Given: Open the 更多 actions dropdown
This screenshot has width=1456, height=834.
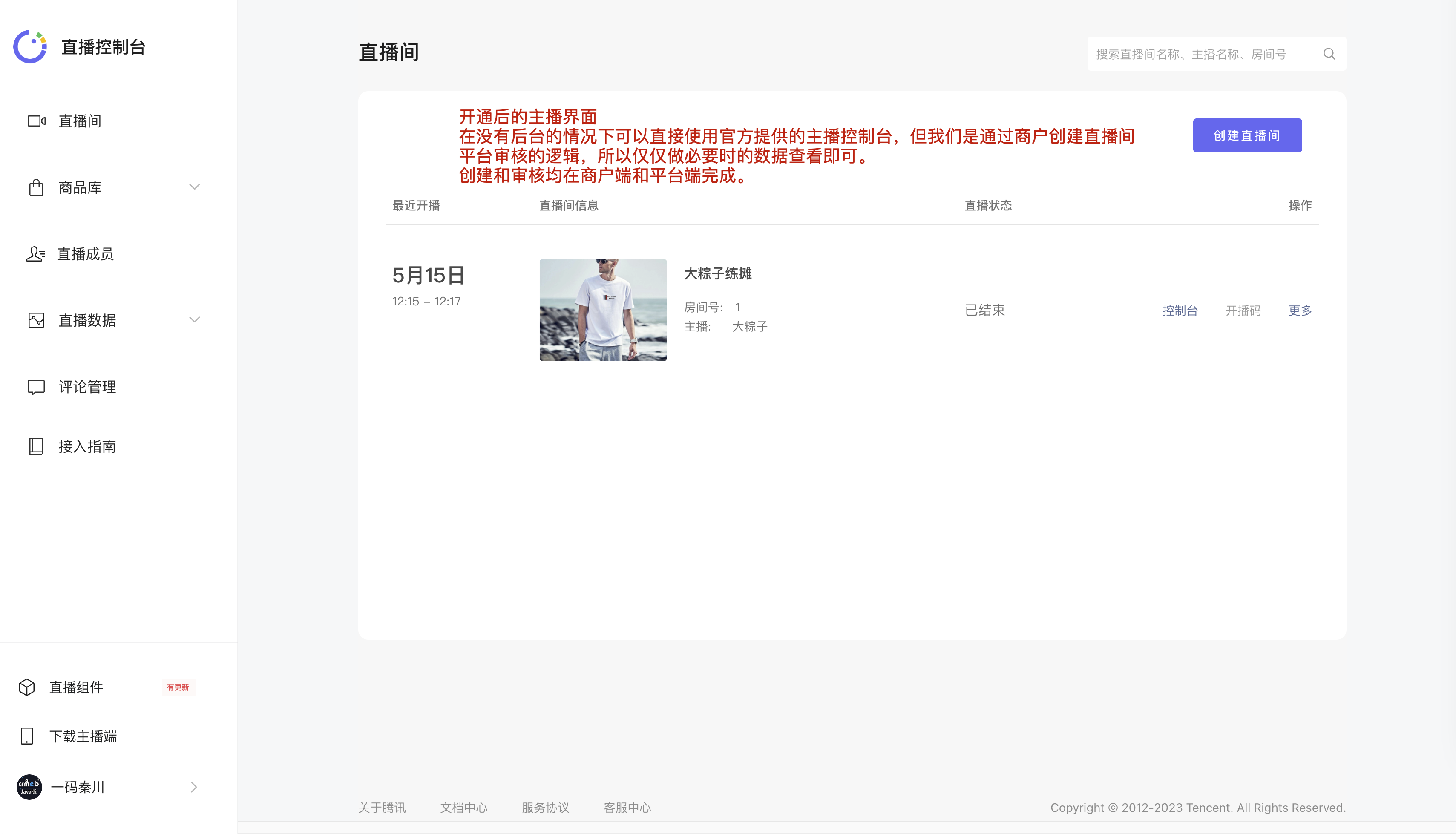Looking at the screenshot, I should tap(1300, 310).
